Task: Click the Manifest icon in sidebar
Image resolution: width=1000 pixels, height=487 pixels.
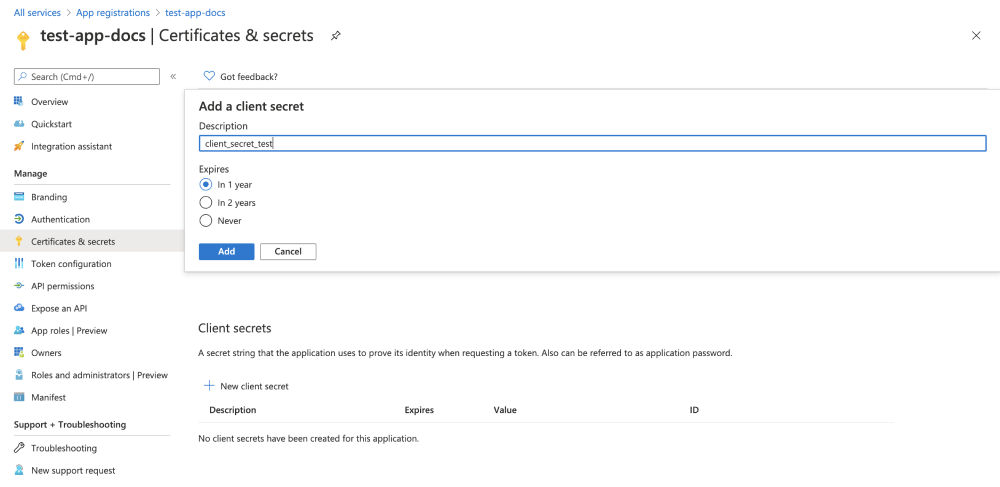Action: 19,397
